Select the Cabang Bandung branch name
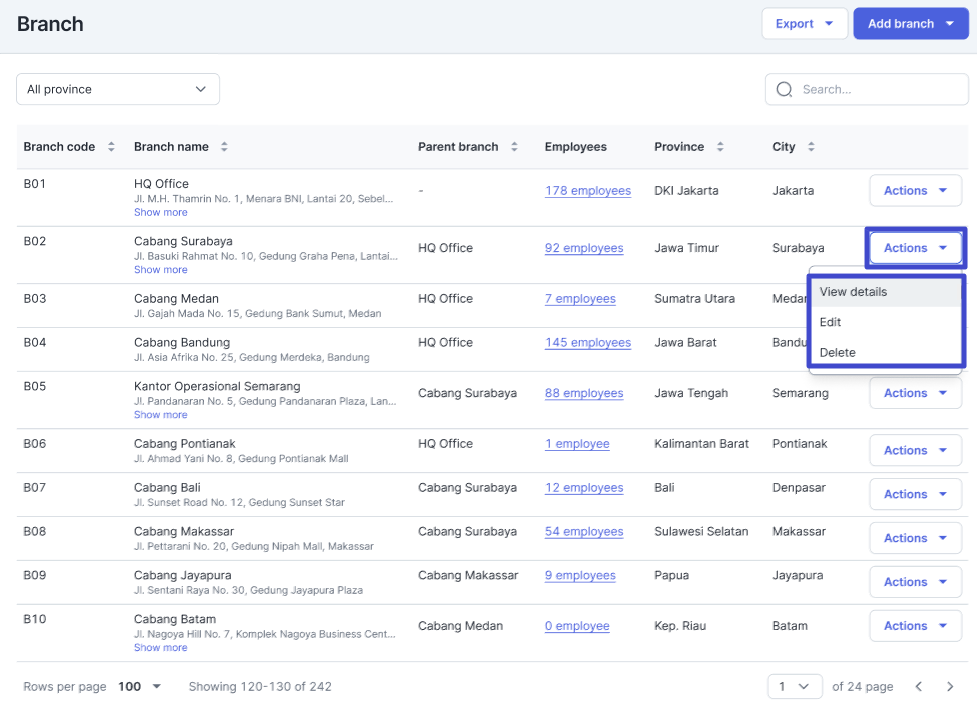This screenshot has height=708, width=977. (182, 342)
